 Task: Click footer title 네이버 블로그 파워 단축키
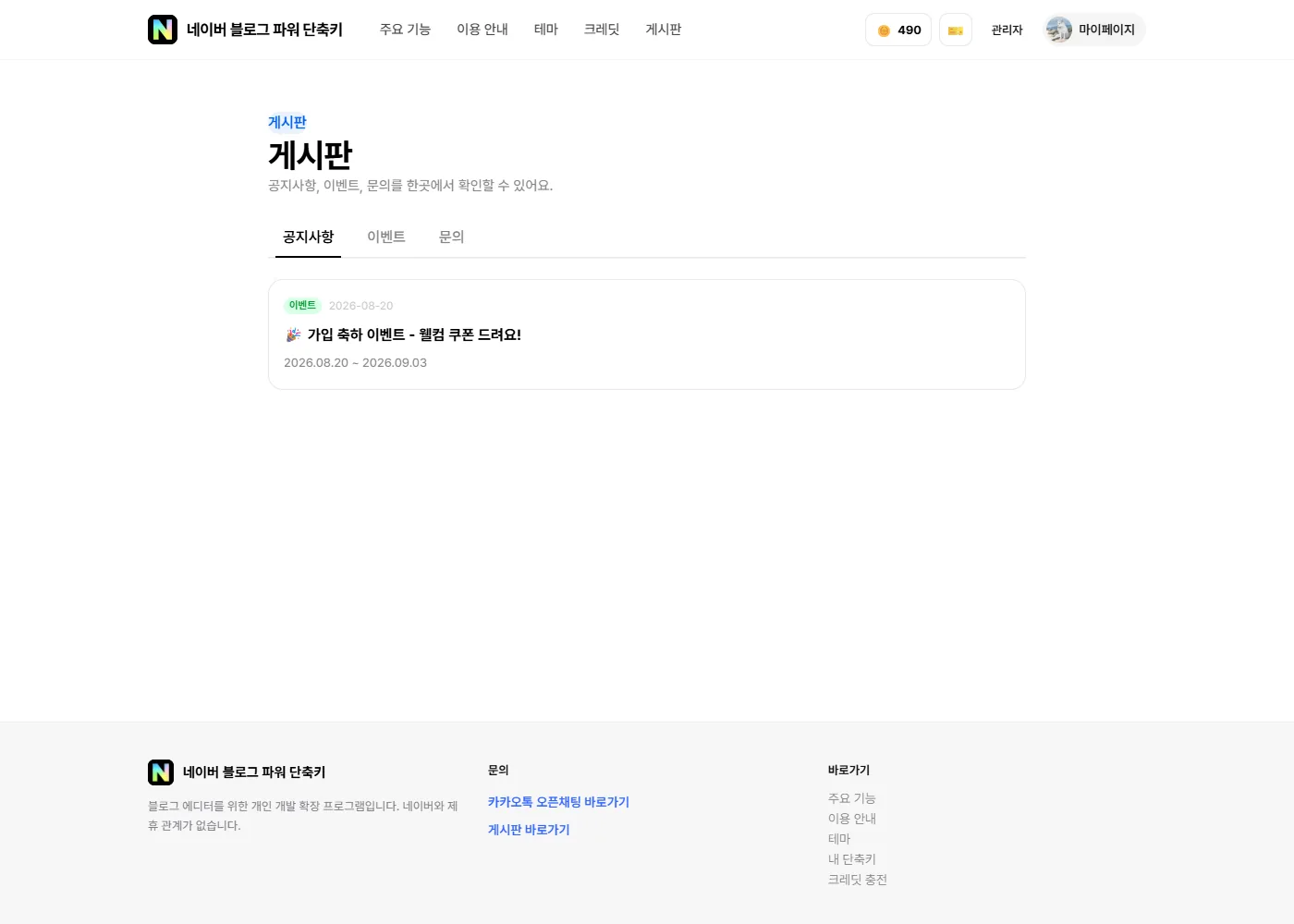pos(254,772)
